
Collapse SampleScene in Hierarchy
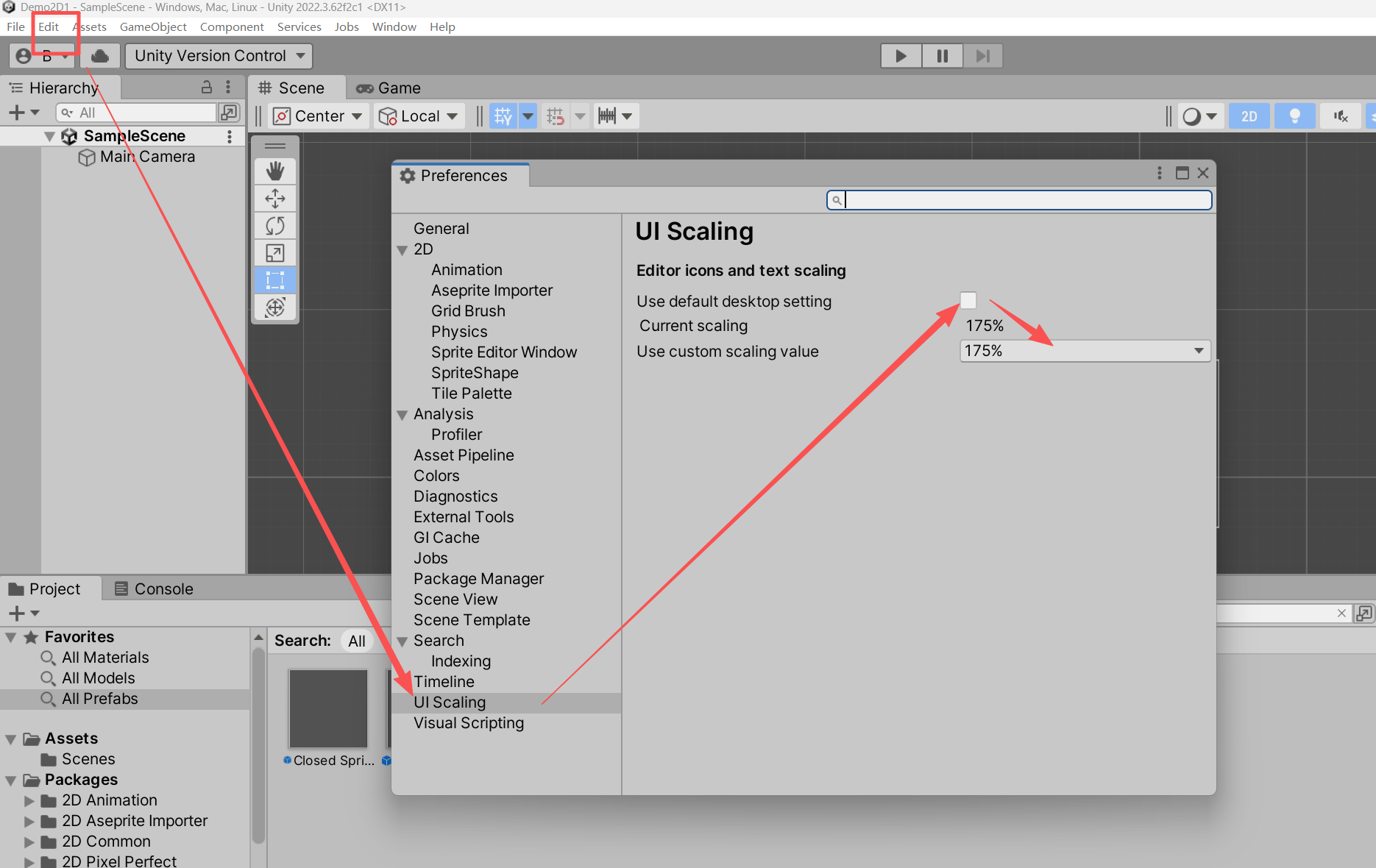pos(49,136)
